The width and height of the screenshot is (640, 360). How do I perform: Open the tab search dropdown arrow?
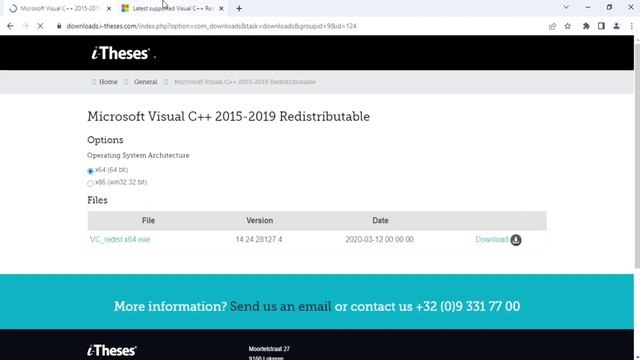pos(566,7)
